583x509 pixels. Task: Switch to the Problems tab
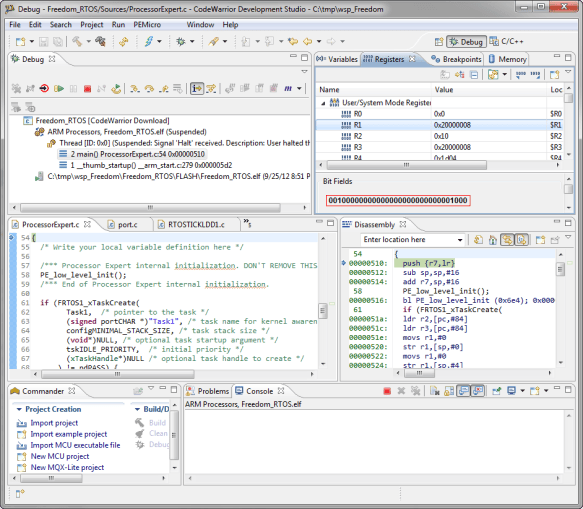[x=208, y=391]
